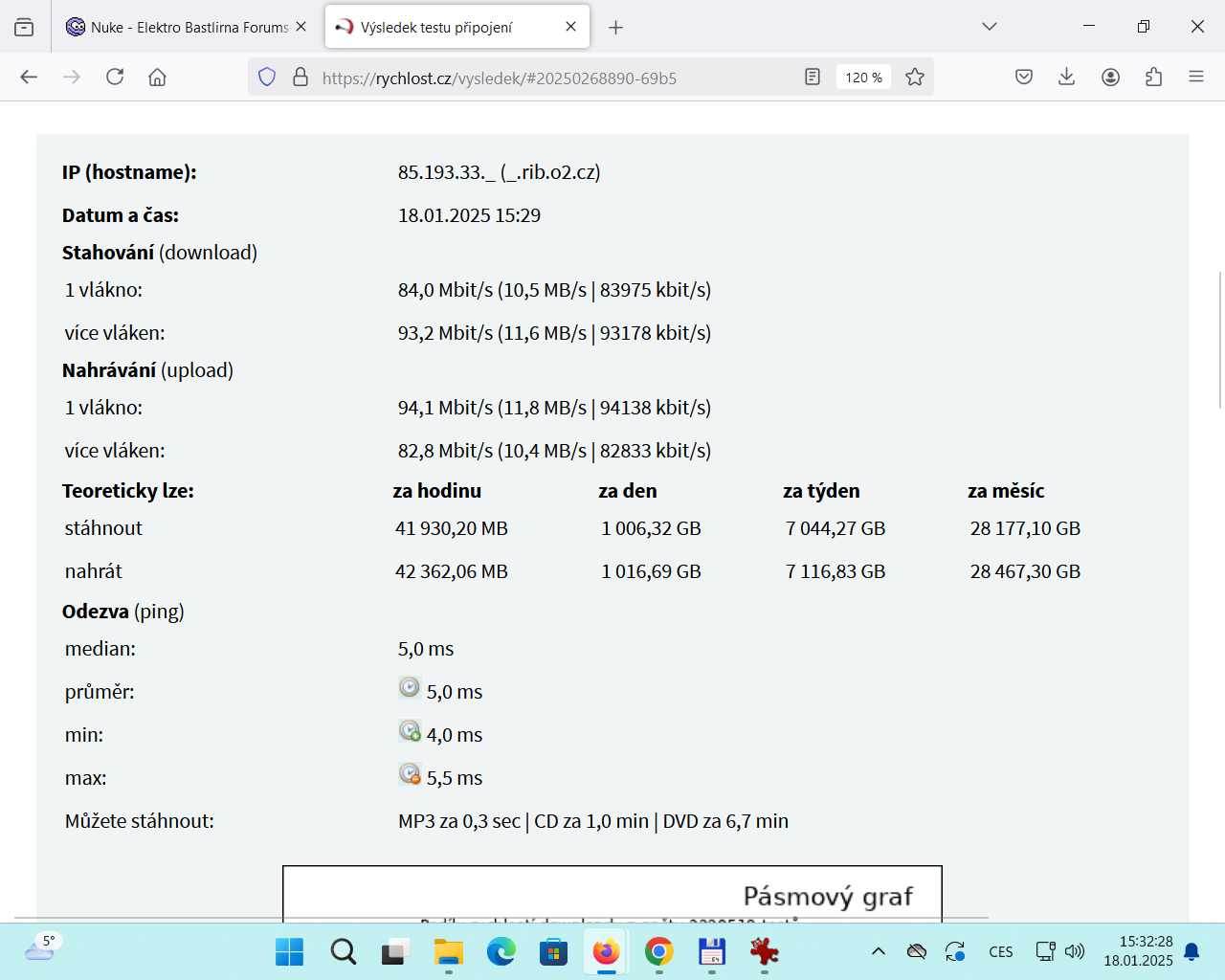The width and height of the screenshot is (1225, 980).
Task: Open the Save to Pocket button
Action: click(1024, 78)
